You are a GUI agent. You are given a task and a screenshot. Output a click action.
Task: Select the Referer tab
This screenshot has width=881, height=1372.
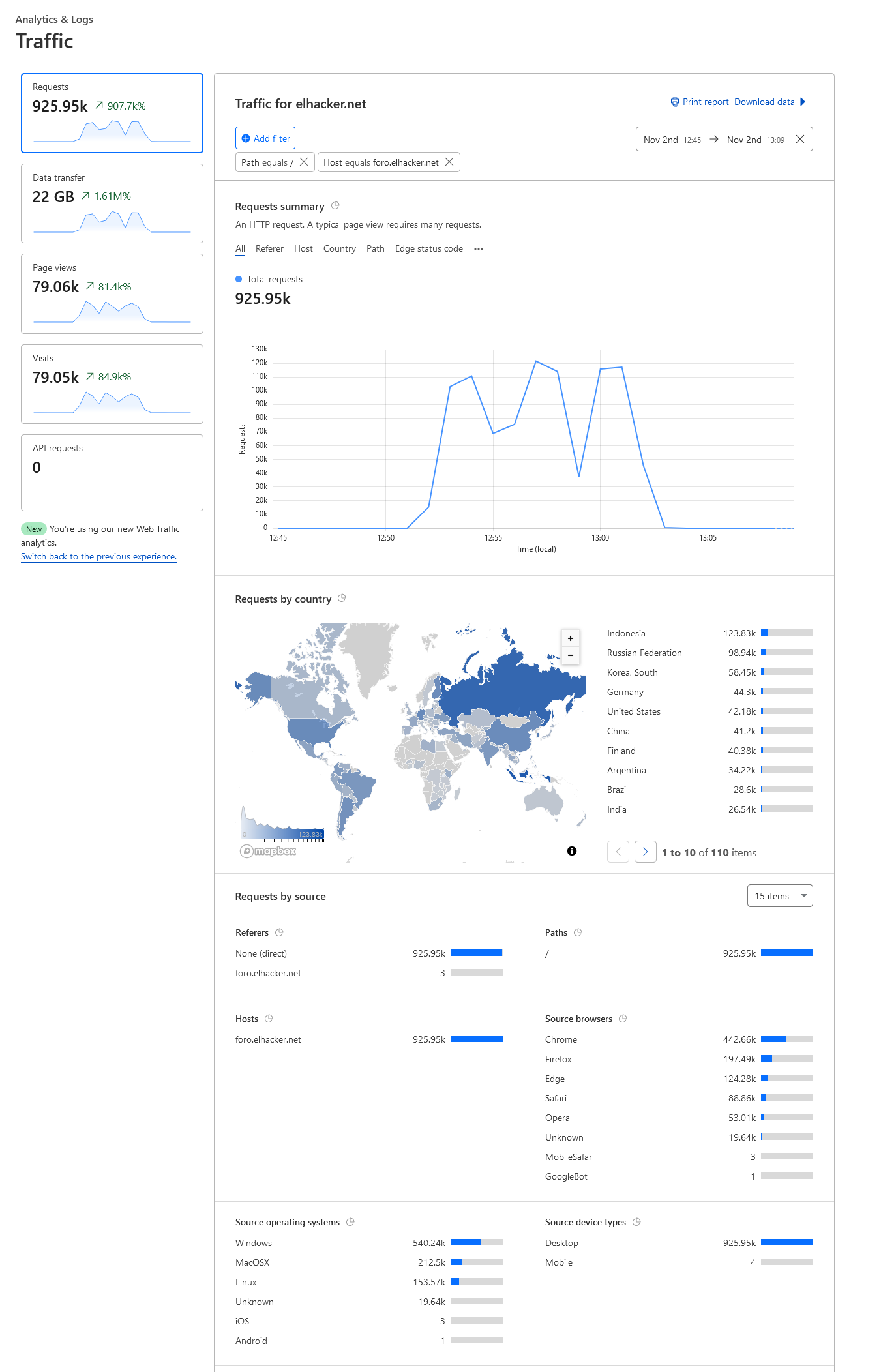(269, 249)
